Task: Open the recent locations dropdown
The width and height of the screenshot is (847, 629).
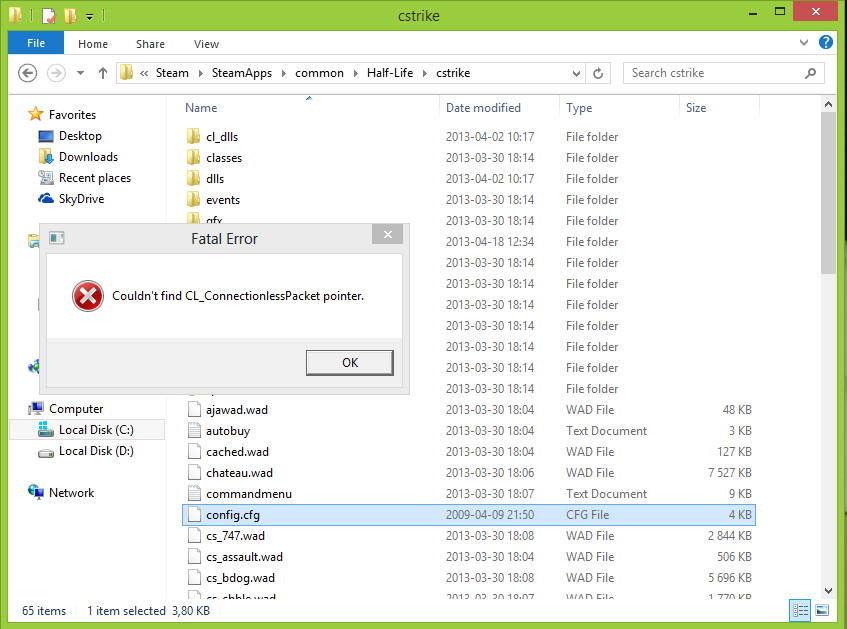Action: coord(80,73)
